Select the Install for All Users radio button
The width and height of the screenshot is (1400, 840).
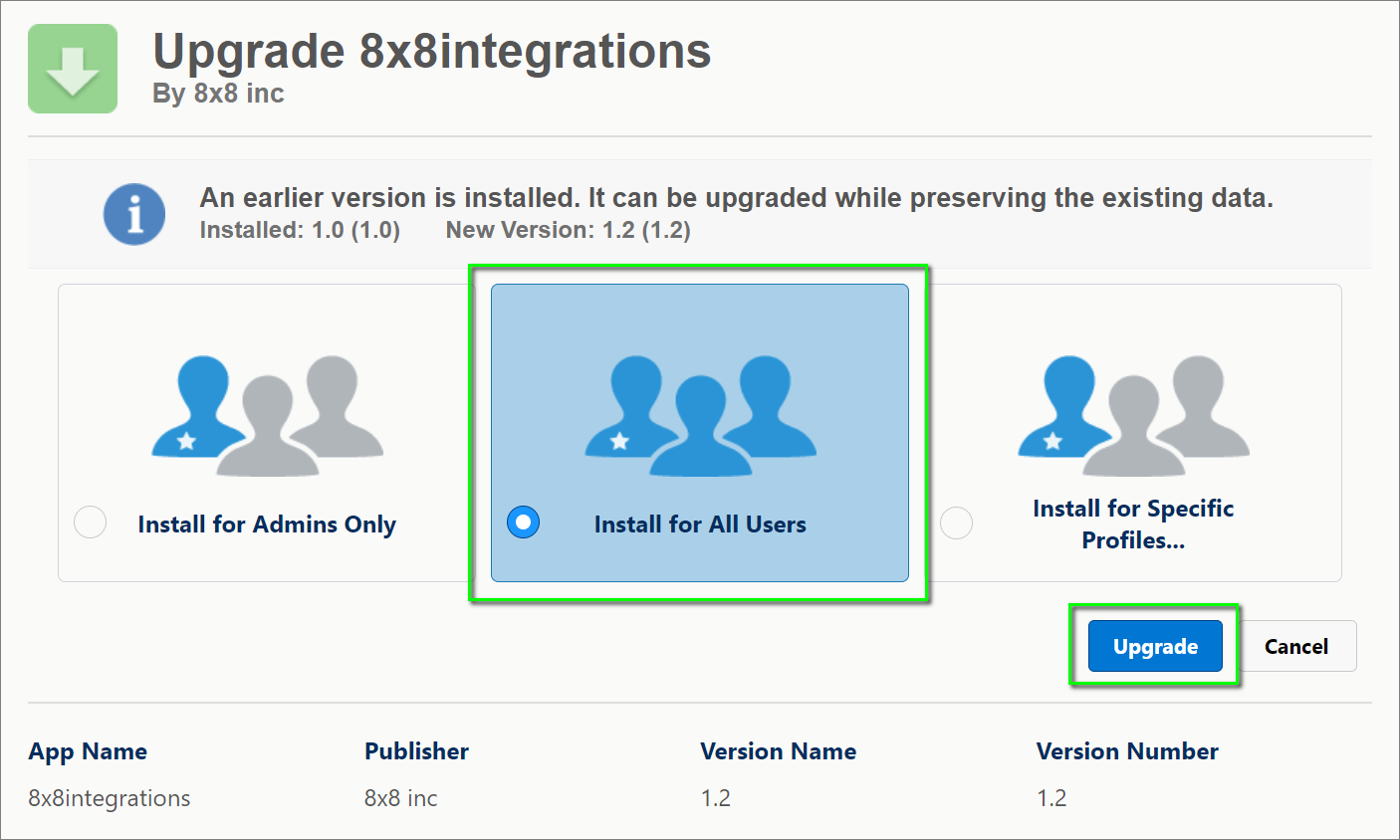click(523, 523)
